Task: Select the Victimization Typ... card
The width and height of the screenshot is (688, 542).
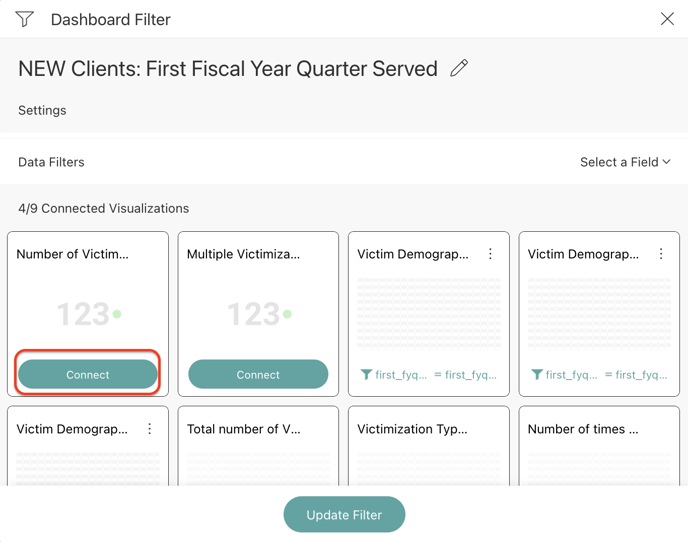Action: point(428,445)
